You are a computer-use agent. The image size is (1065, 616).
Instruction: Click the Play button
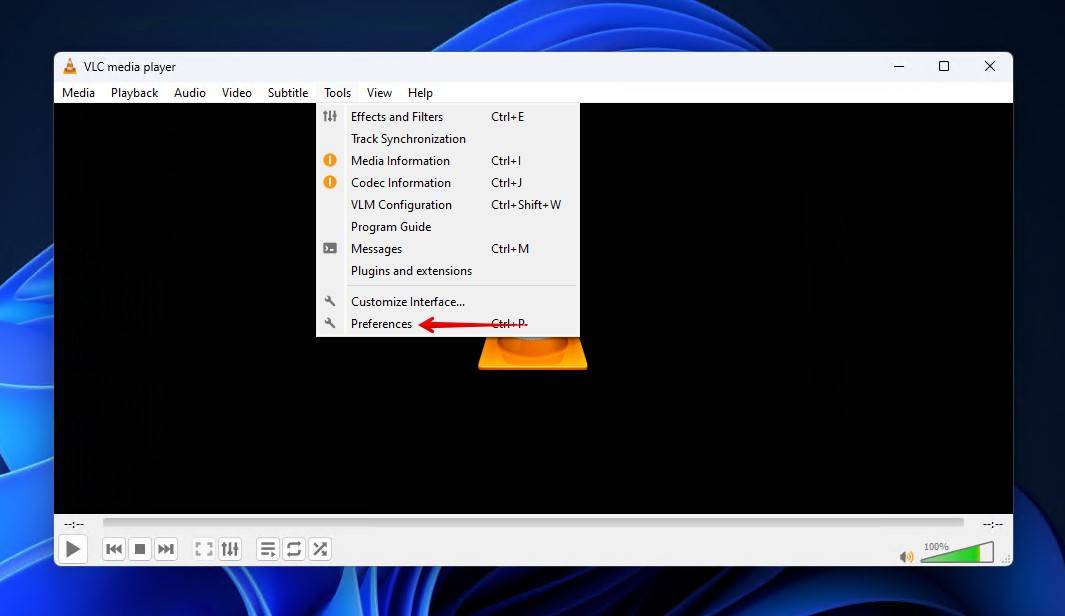(73, 549)
